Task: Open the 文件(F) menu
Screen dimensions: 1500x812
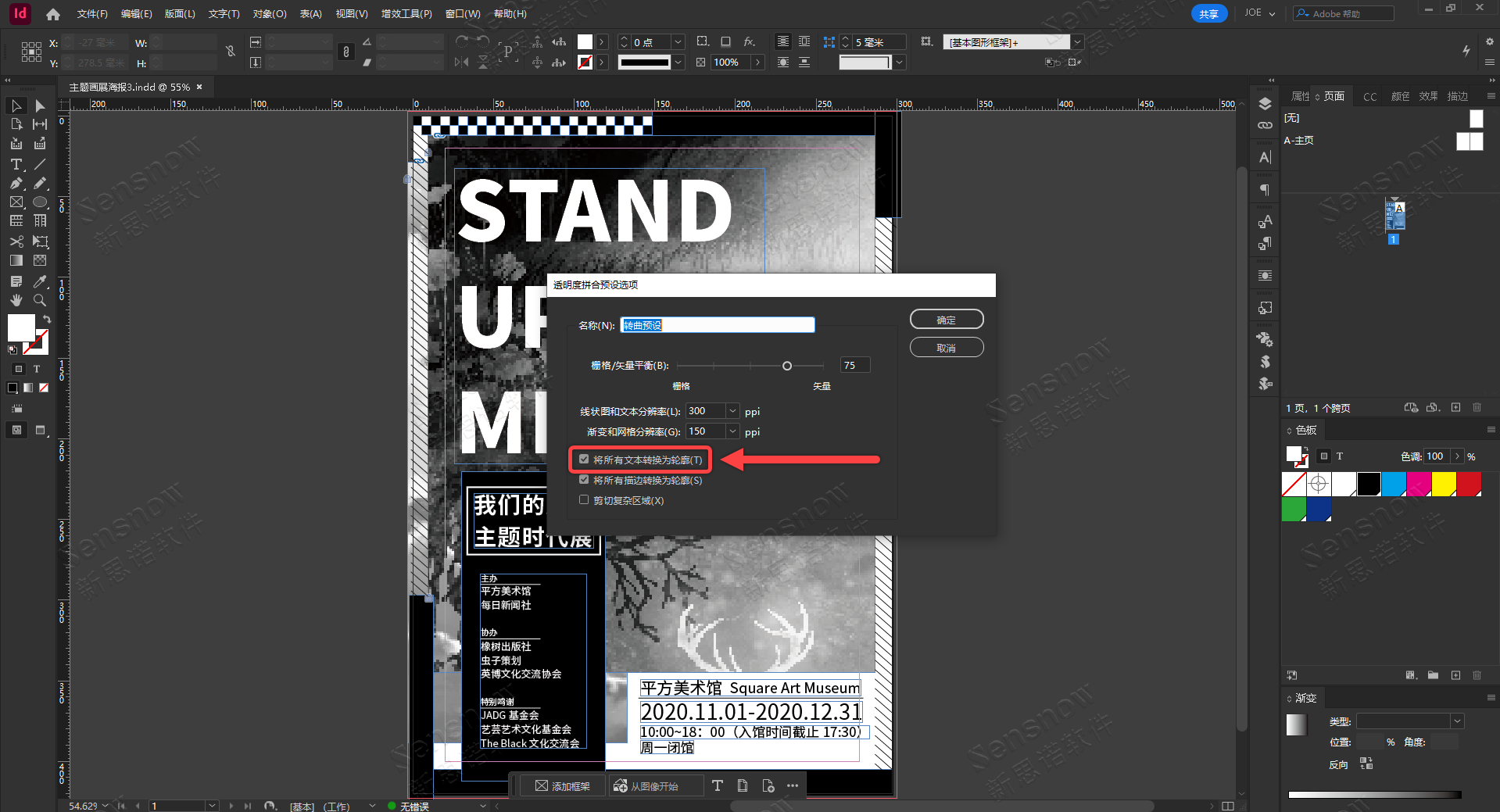Action: [92, 14]
